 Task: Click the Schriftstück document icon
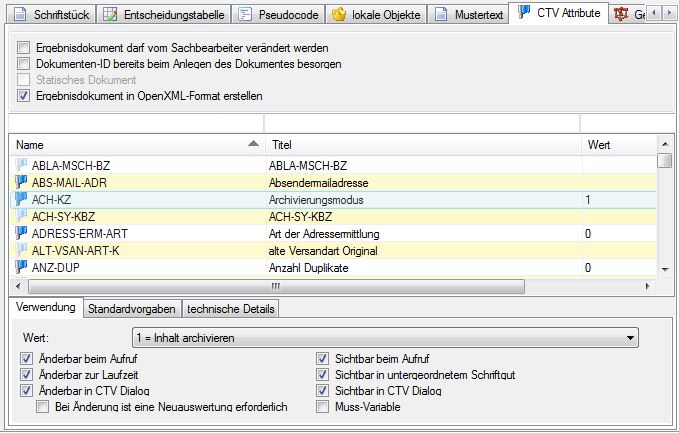[x=20, y=14]
